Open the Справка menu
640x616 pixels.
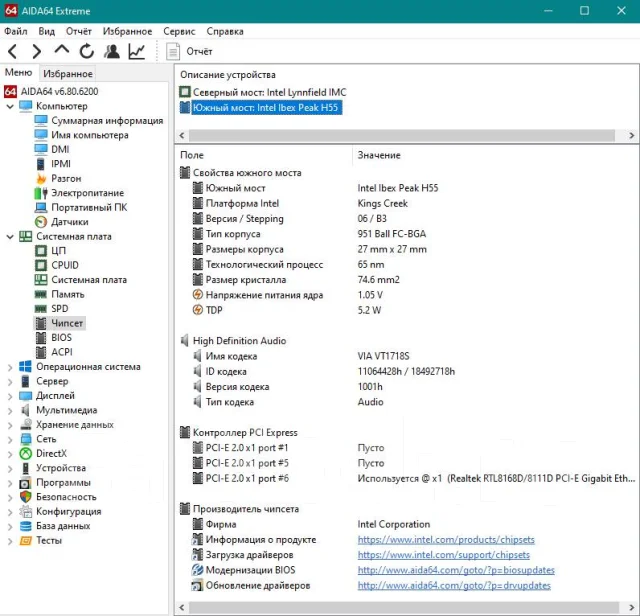click(225, 31)
